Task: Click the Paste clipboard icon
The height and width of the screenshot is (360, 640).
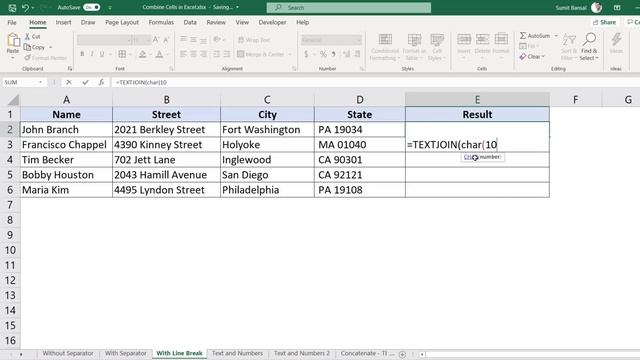Action: pyautogui.click(x=13, y=41)
